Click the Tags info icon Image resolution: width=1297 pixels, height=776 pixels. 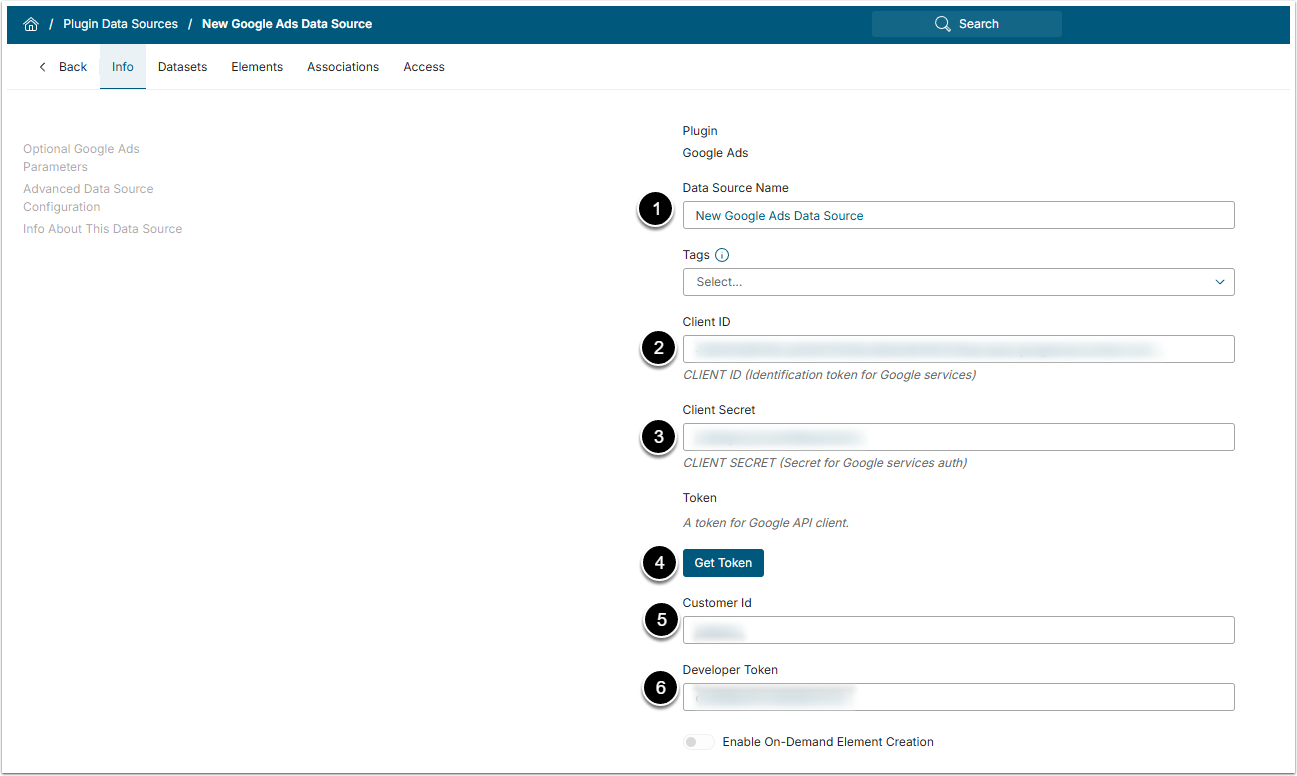coord(722,255)
